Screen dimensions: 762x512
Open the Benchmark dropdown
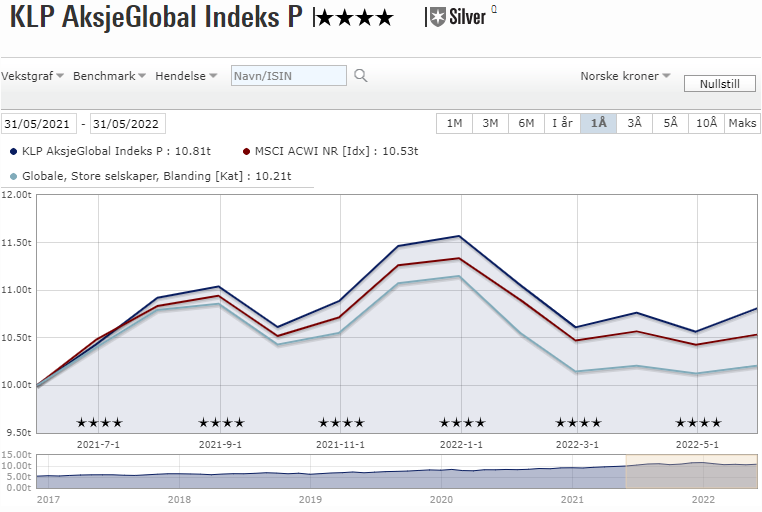click(109, 76)
